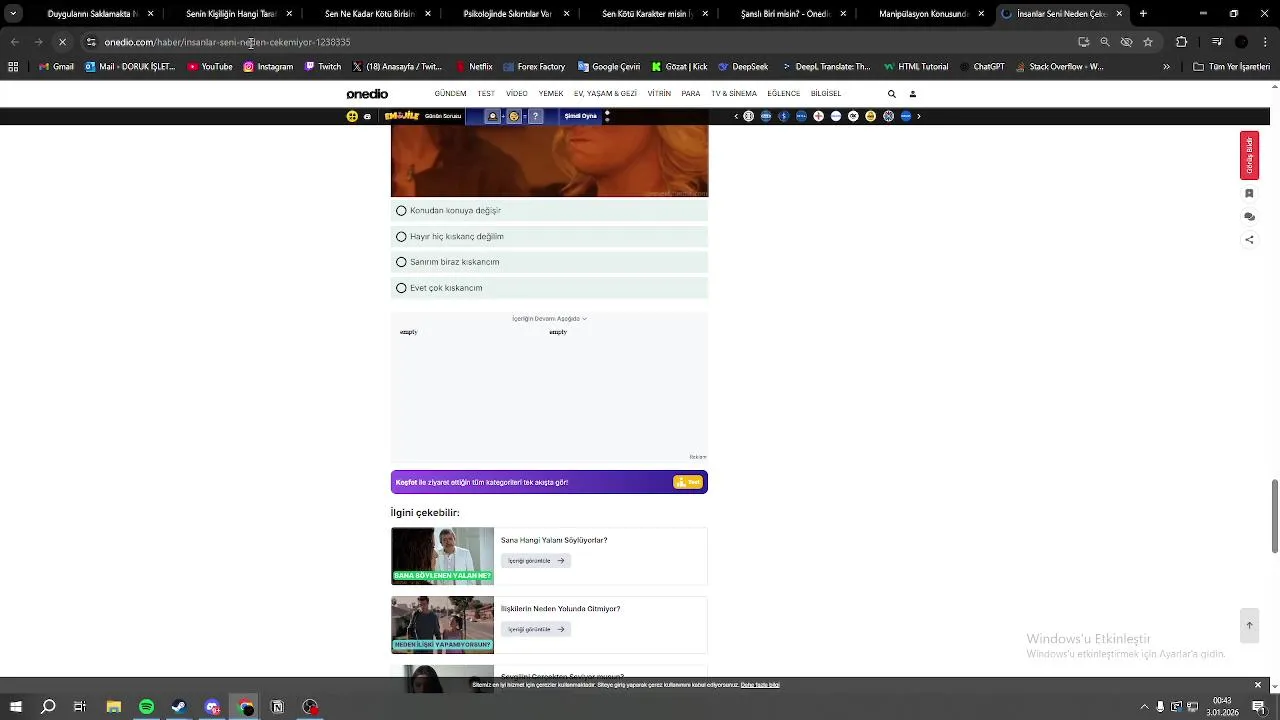This screenshot has height=720, width=1280.
Task: Open the search icon in Onedio header
Action: point(891,94)
